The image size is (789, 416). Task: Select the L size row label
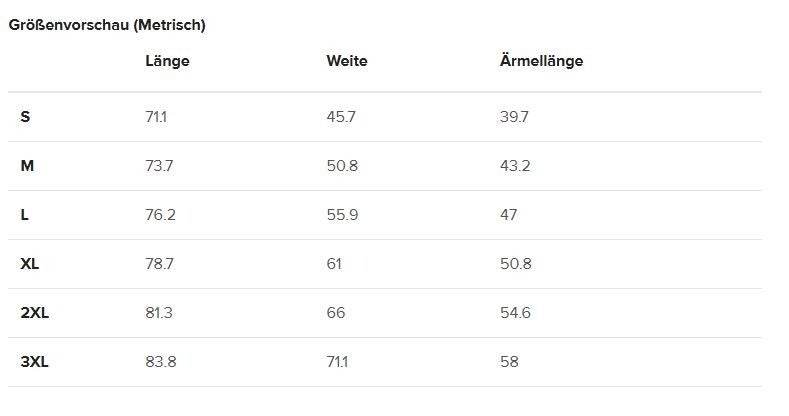coord(25,215)
